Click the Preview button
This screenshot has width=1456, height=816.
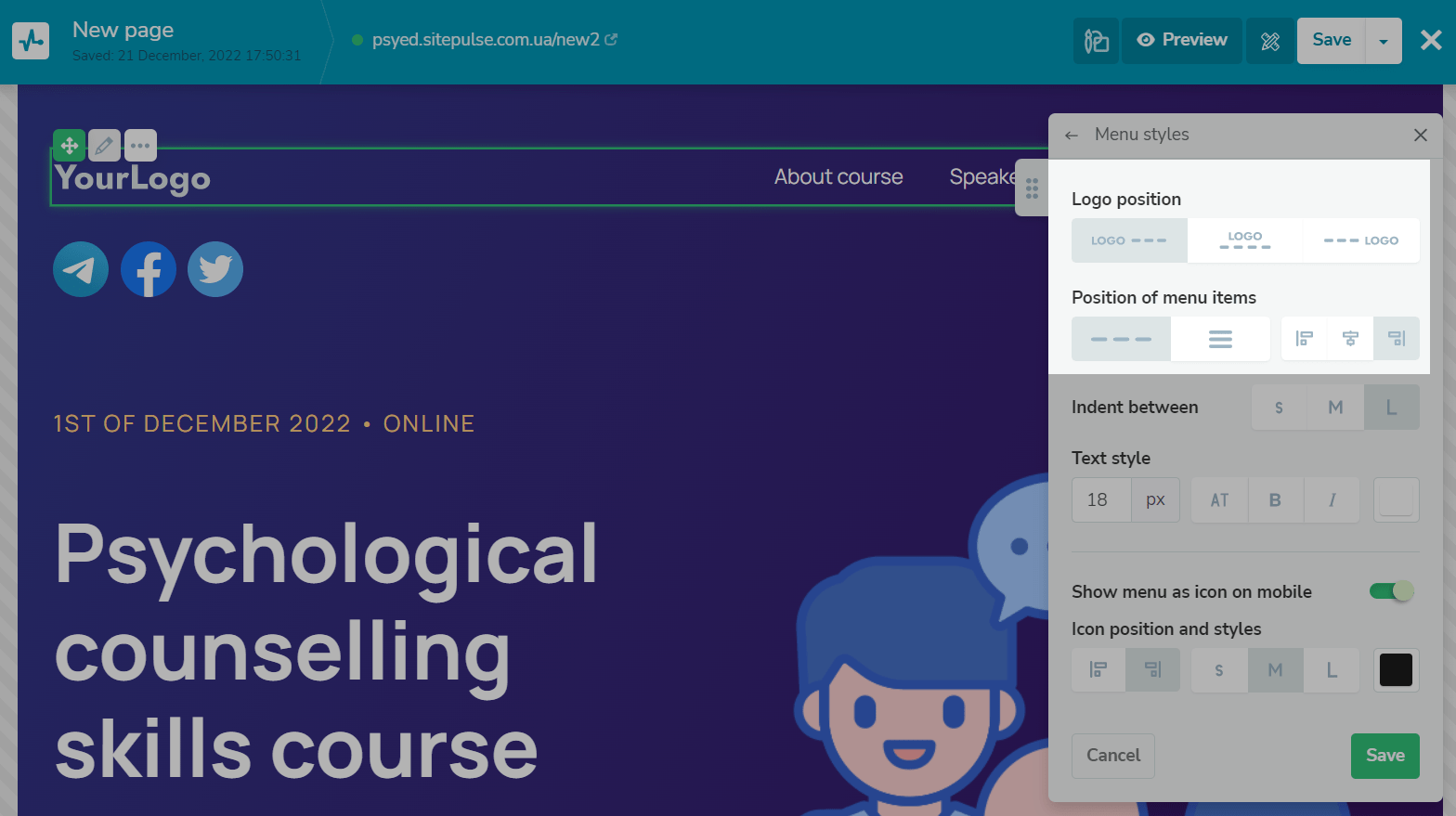1182,41
